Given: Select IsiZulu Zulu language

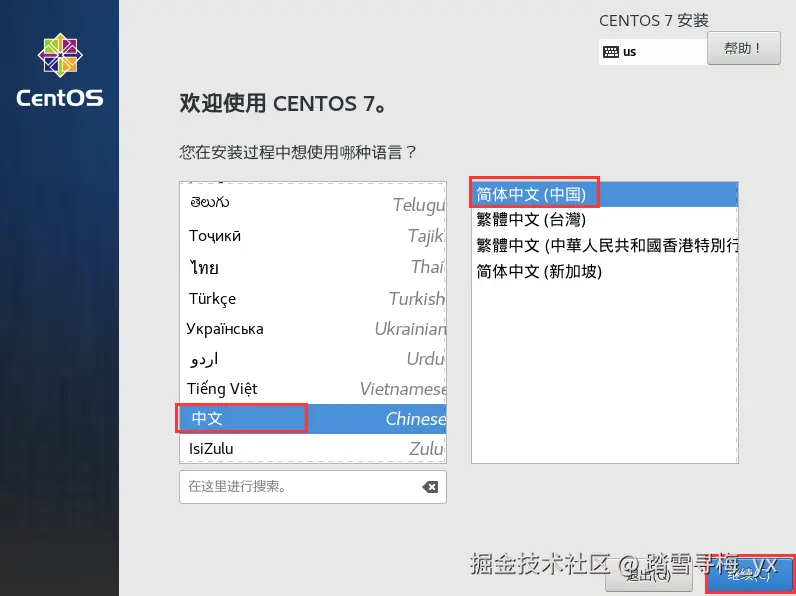Looking at the screenshot, I should [x=313, y=448].
